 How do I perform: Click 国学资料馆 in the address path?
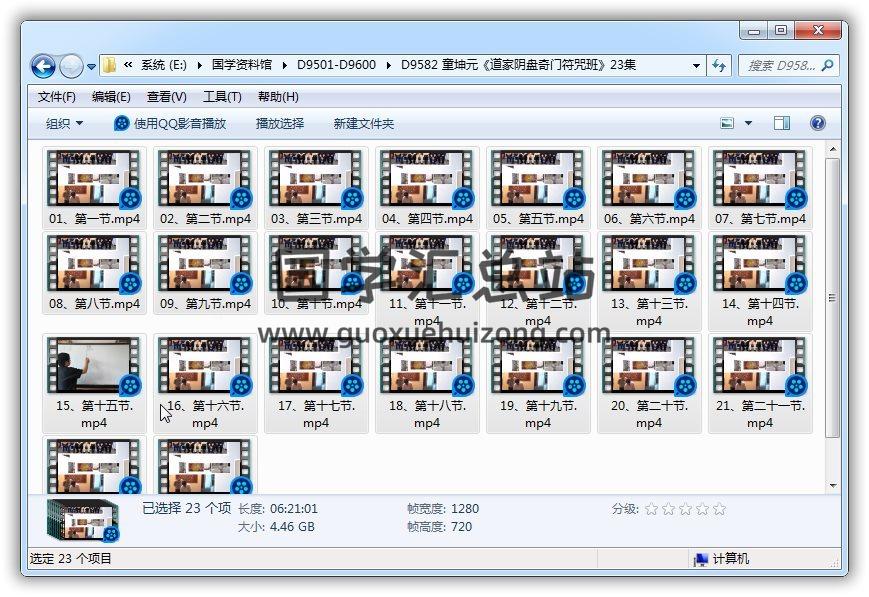(x=241, y=66)
